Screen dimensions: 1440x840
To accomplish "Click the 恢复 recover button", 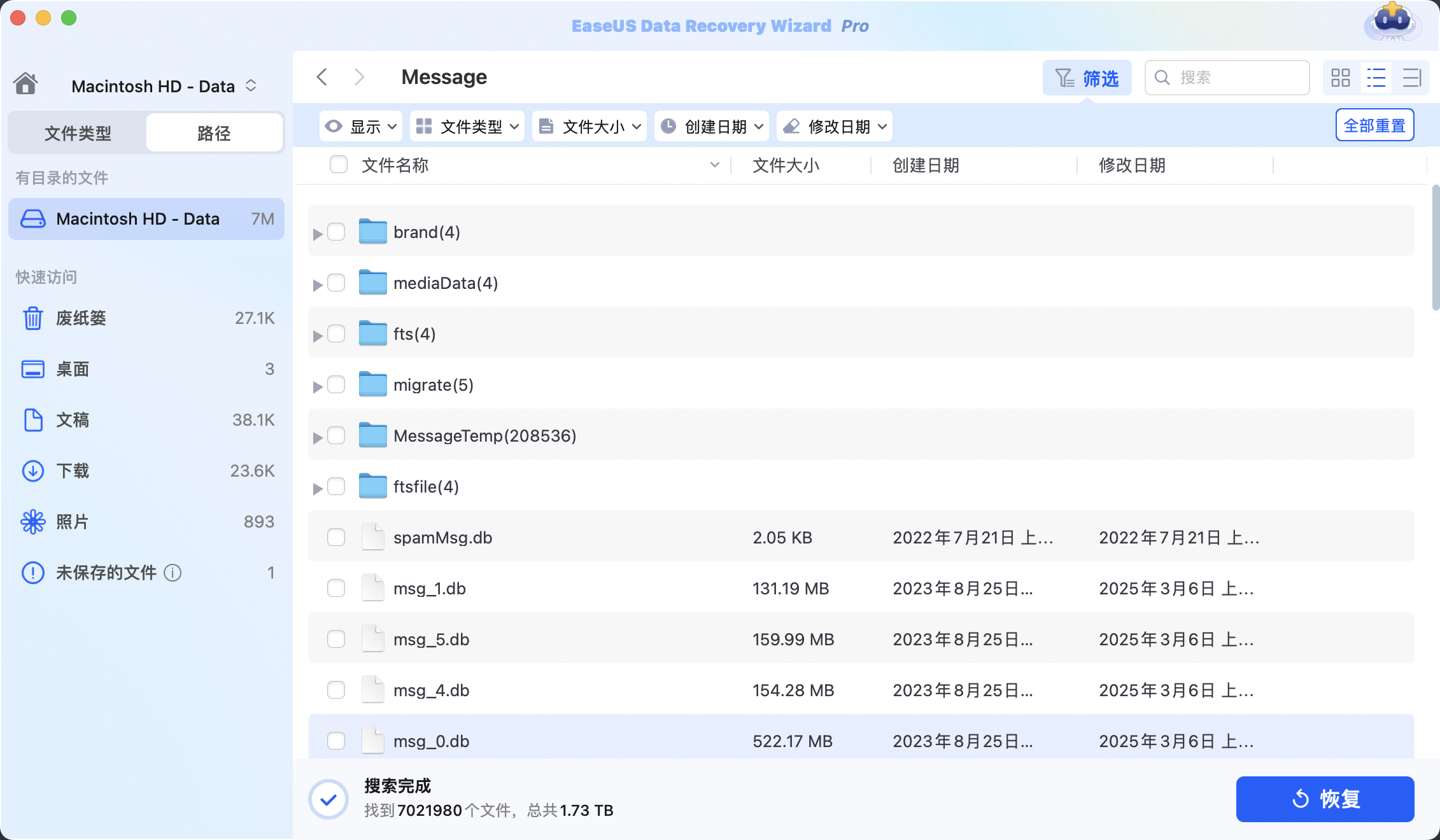I will [1325, 799].
